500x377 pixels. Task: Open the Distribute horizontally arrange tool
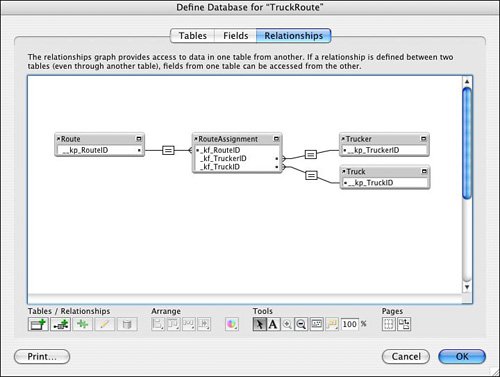pyautogui.click(x=189, y=324)
